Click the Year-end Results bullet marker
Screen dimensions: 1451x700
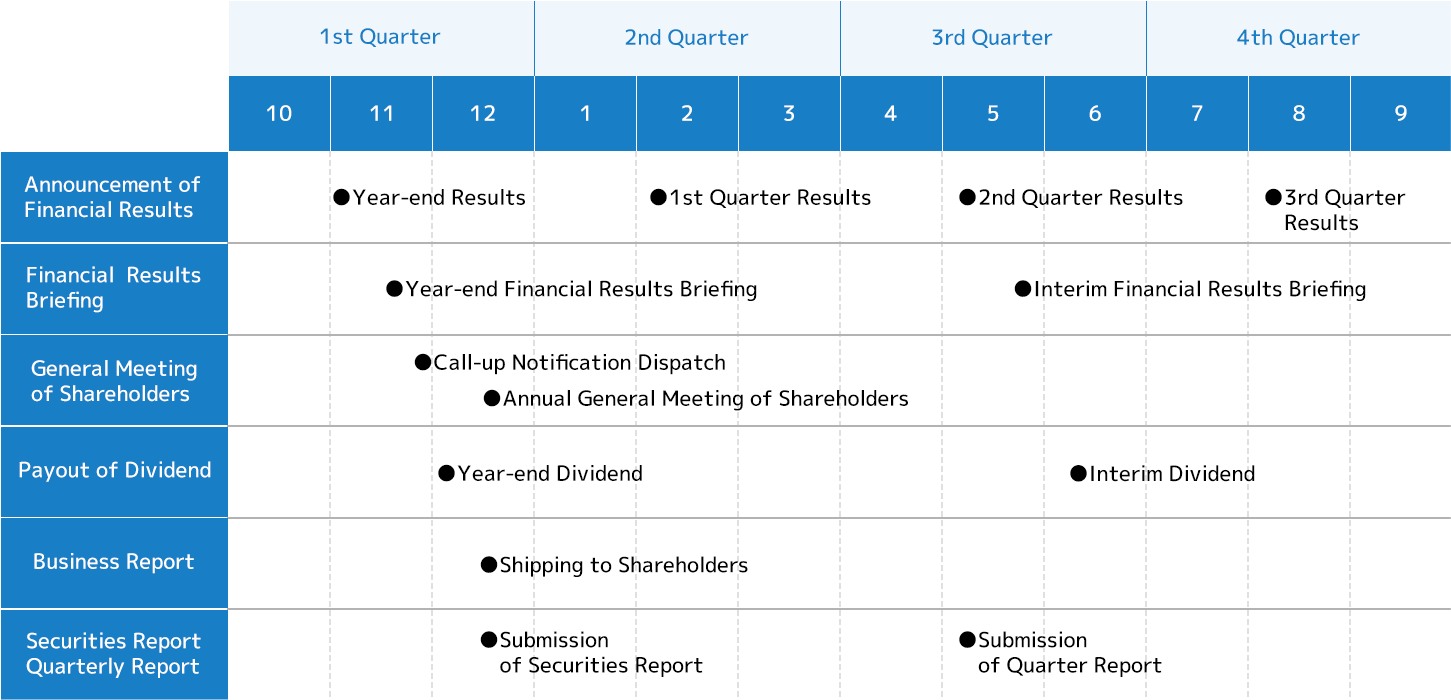tap(342, 197)
